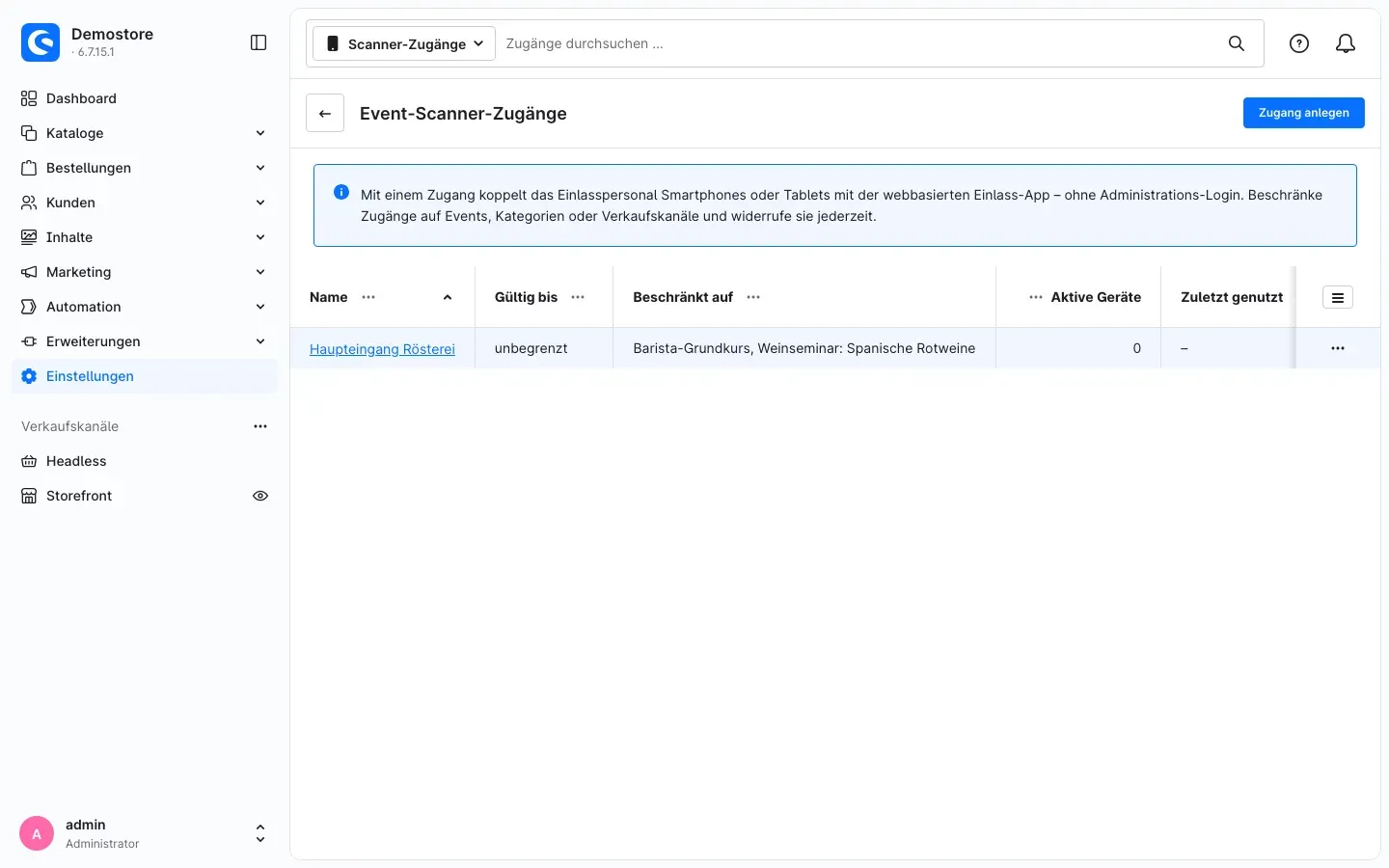Expand the Automation menu chevron
Viewport: 1389px width, 868px height.
coord(260,307)
